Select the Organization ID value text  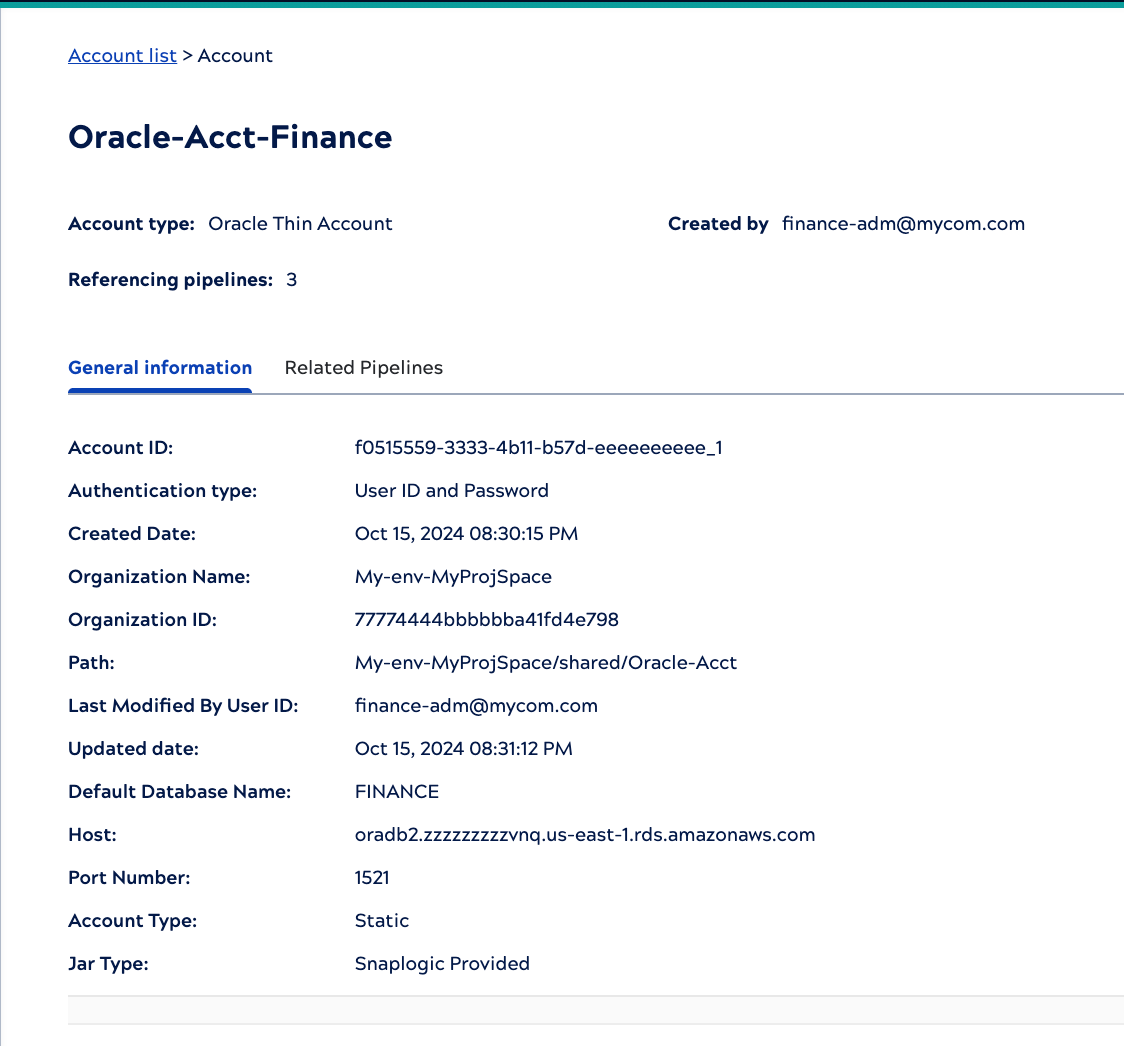(x=487, y=619)
